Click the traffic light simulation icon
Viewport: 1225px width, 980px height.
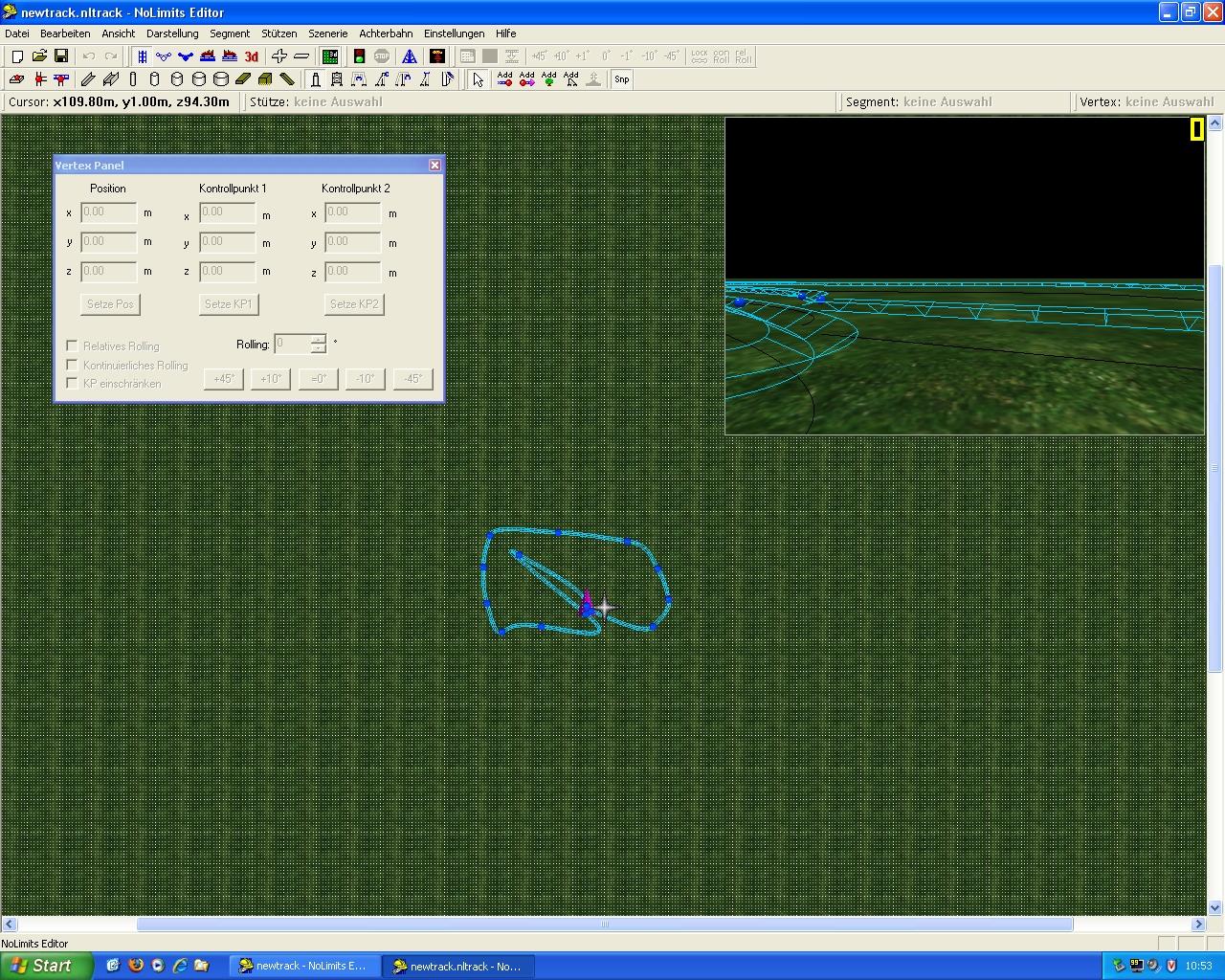[x=359, y=56]
